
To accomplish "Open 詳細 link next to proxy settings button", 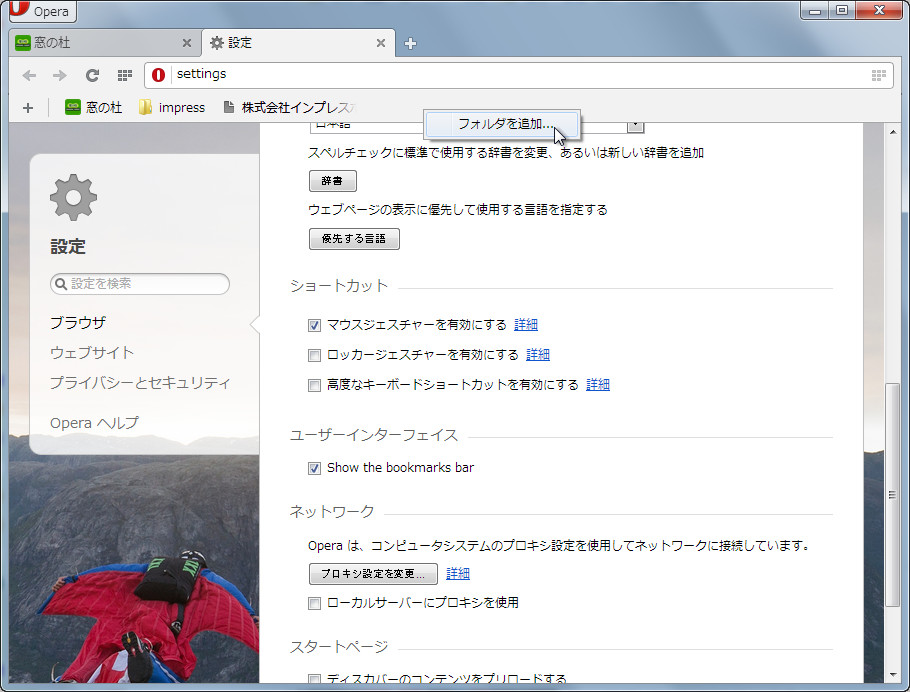I will [458, 574].
